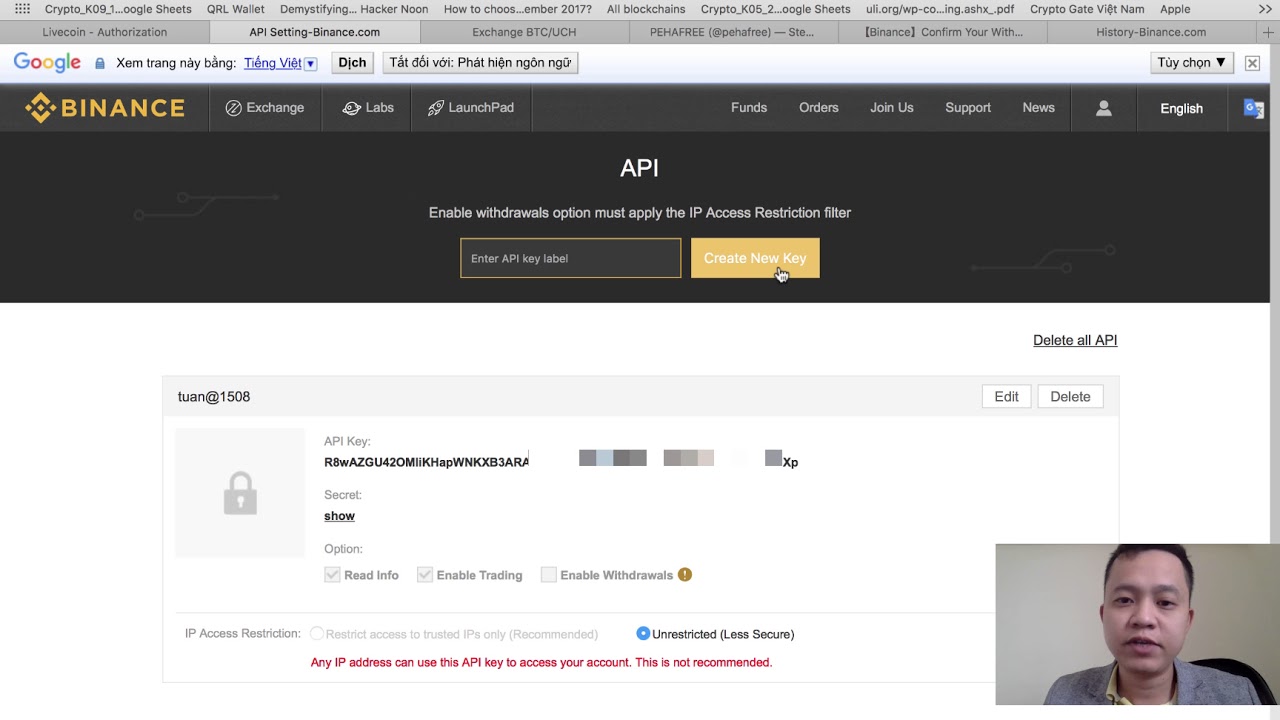
Task: Select Restrict access to trusted IPs only
Action: [x=317, y=634]
